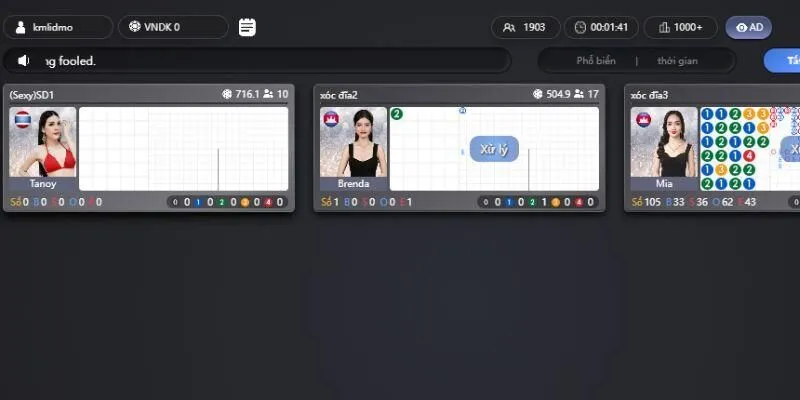Open the xóc đĩa2 table title
This screenshot has width=800, height=400.
point(339,95)
